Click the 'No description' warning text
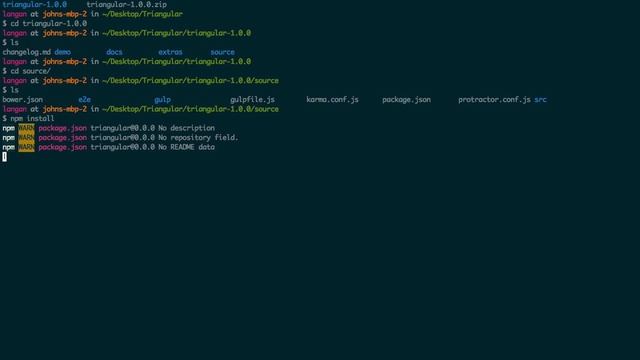Image resolution: width=640 pixels, height=360 pixels. pos(187,128)
